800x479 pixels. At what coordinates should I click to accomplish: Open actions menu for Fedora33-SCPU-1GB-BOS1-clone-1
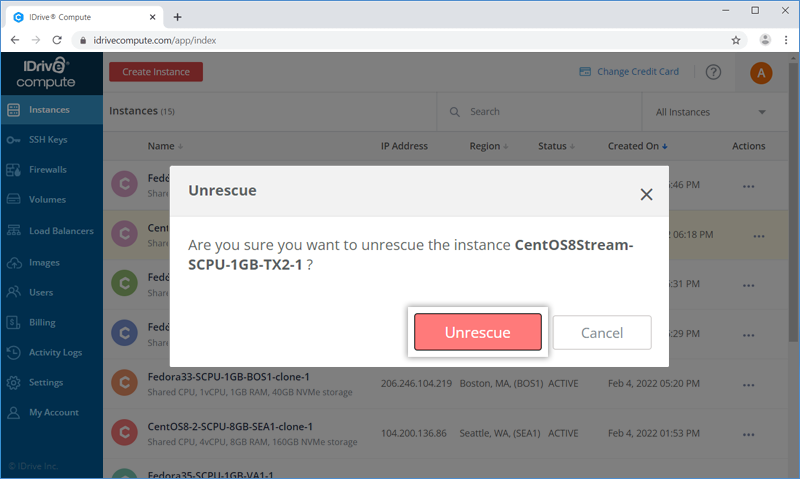[x=748, y=385]
